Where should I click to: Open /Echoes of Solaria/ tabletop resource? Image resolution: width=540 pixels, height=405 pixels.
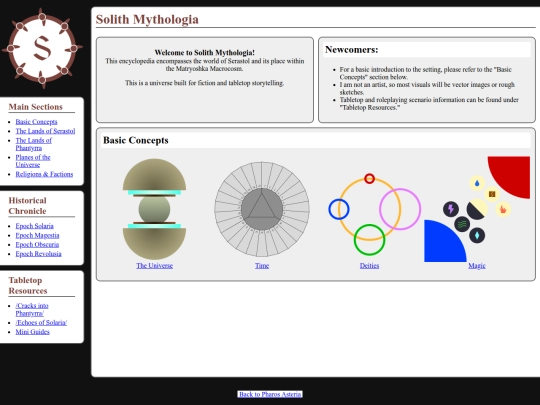(x=41, y=322)
